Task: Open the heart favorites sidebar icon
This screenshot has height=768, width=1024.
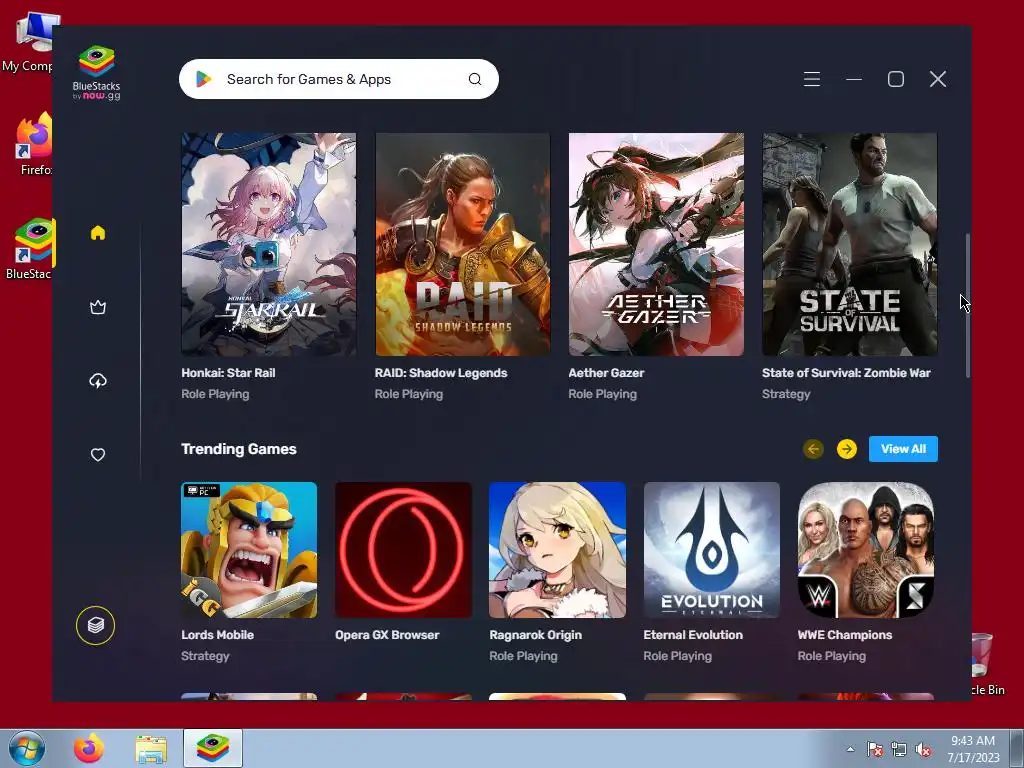Action: tap(98, 455)
